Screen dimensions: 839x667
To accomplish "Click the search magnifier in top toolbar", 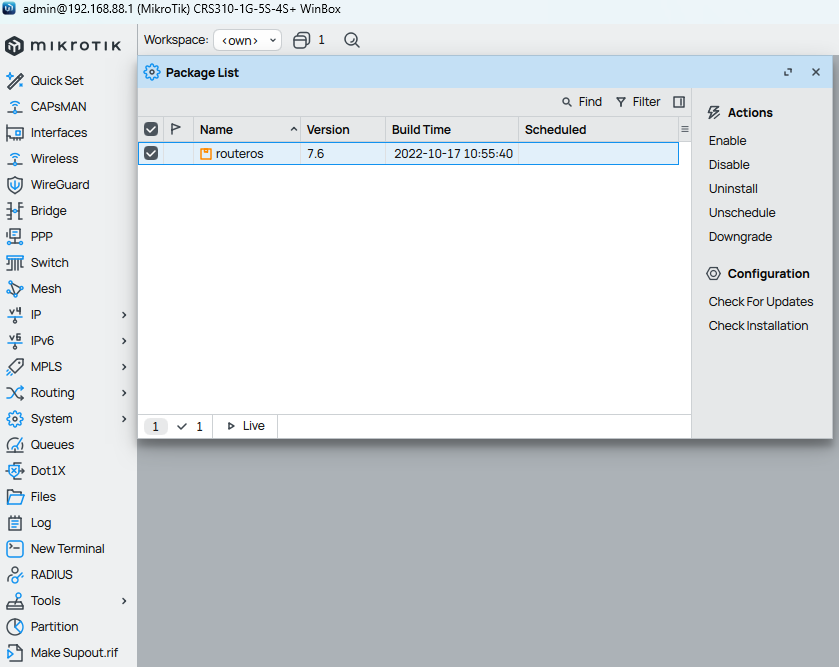I will click(352, 40).
